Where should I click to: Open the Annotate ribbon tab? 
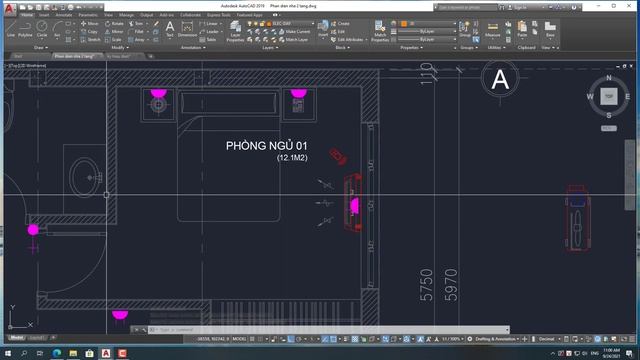64,15
